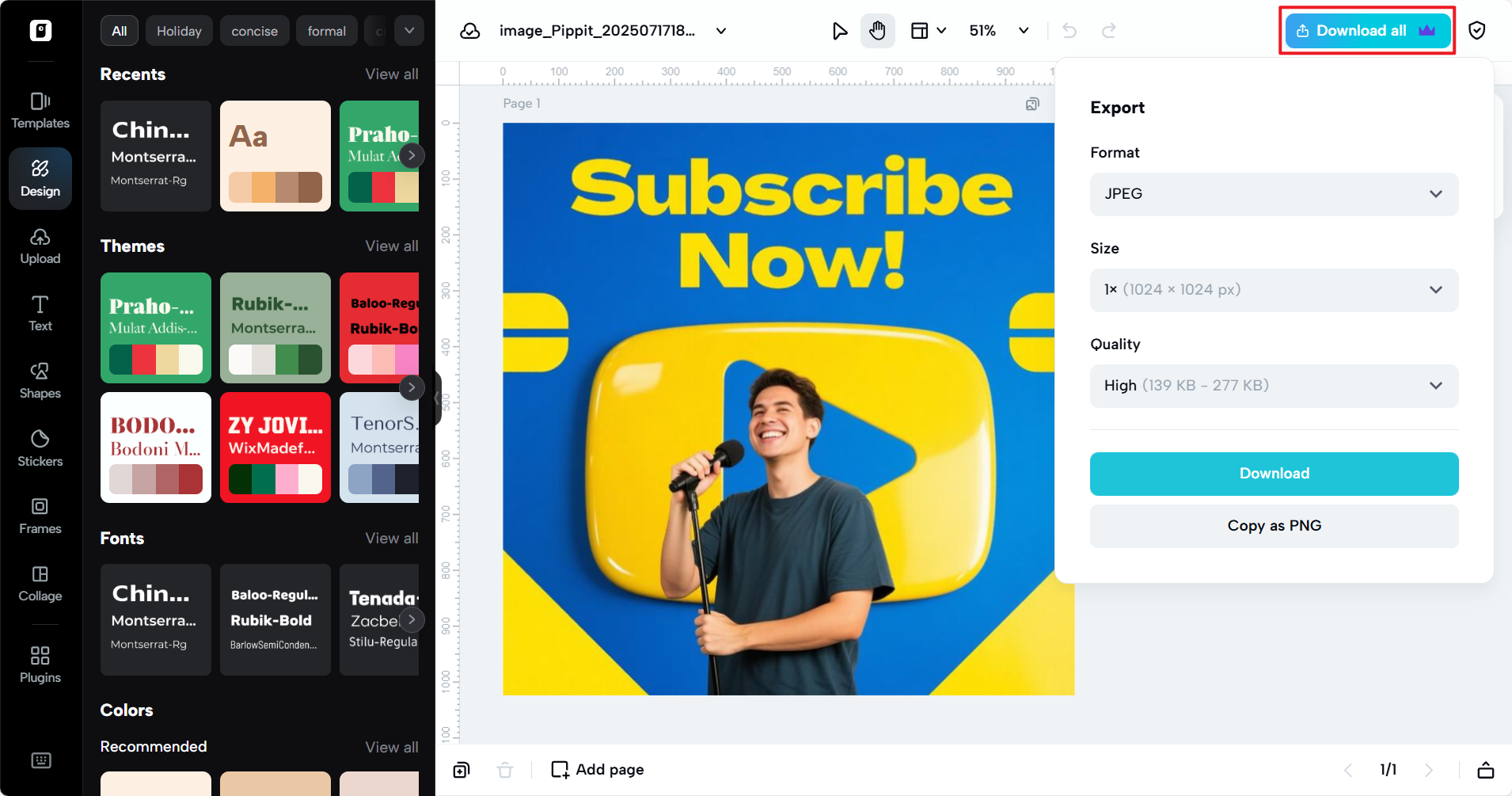This screenshot has height=796, width=1512.
Task: Open the Plugins panel
Action: click(x=40, y=665)
